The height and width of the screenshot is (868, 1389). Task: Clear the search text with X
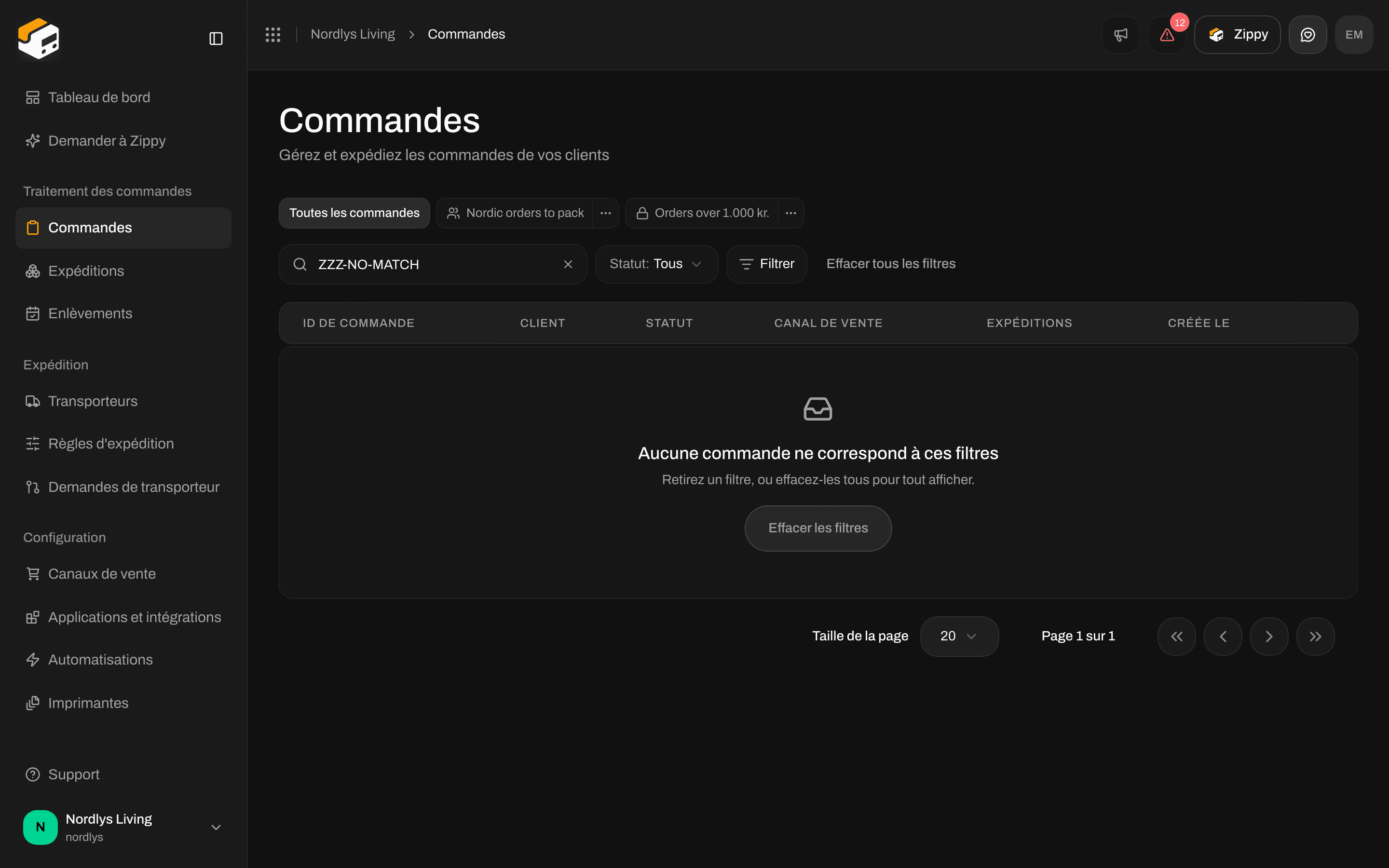coord(568,264)
